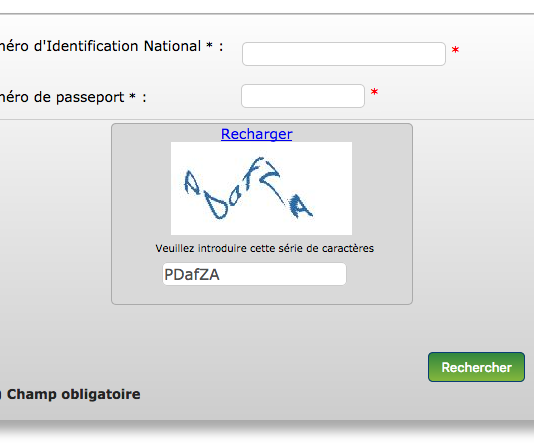
Task: Click the letter D in captcha image
Action: point(216,206)
